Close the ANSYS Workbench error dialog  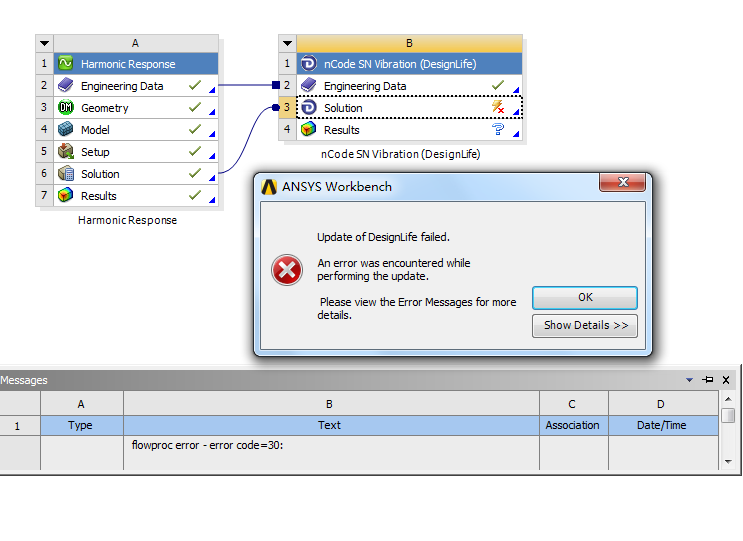623,182
